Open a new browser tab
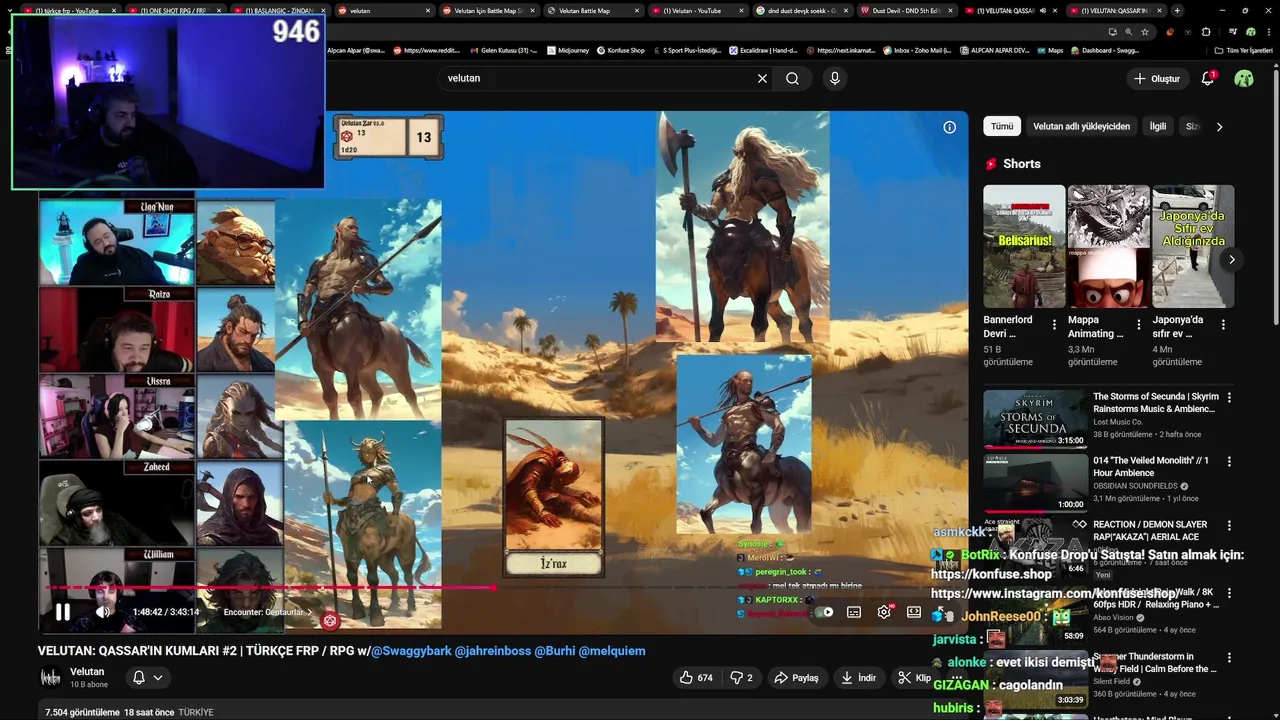Screen dimensions: 1280x720 pyautogui.click(x=1177, y=10)
